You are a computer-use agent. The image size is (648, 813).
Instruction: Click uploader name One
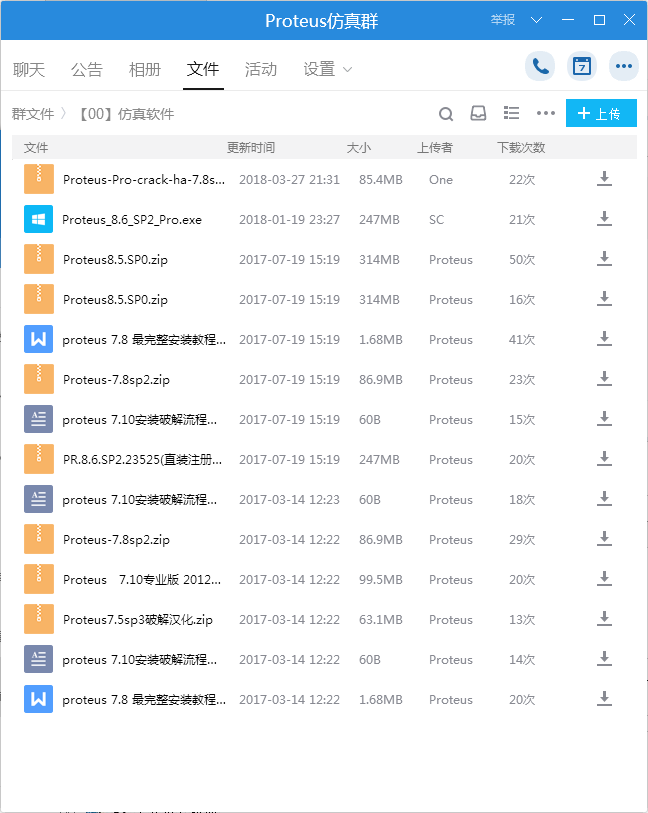coord(441,180)
